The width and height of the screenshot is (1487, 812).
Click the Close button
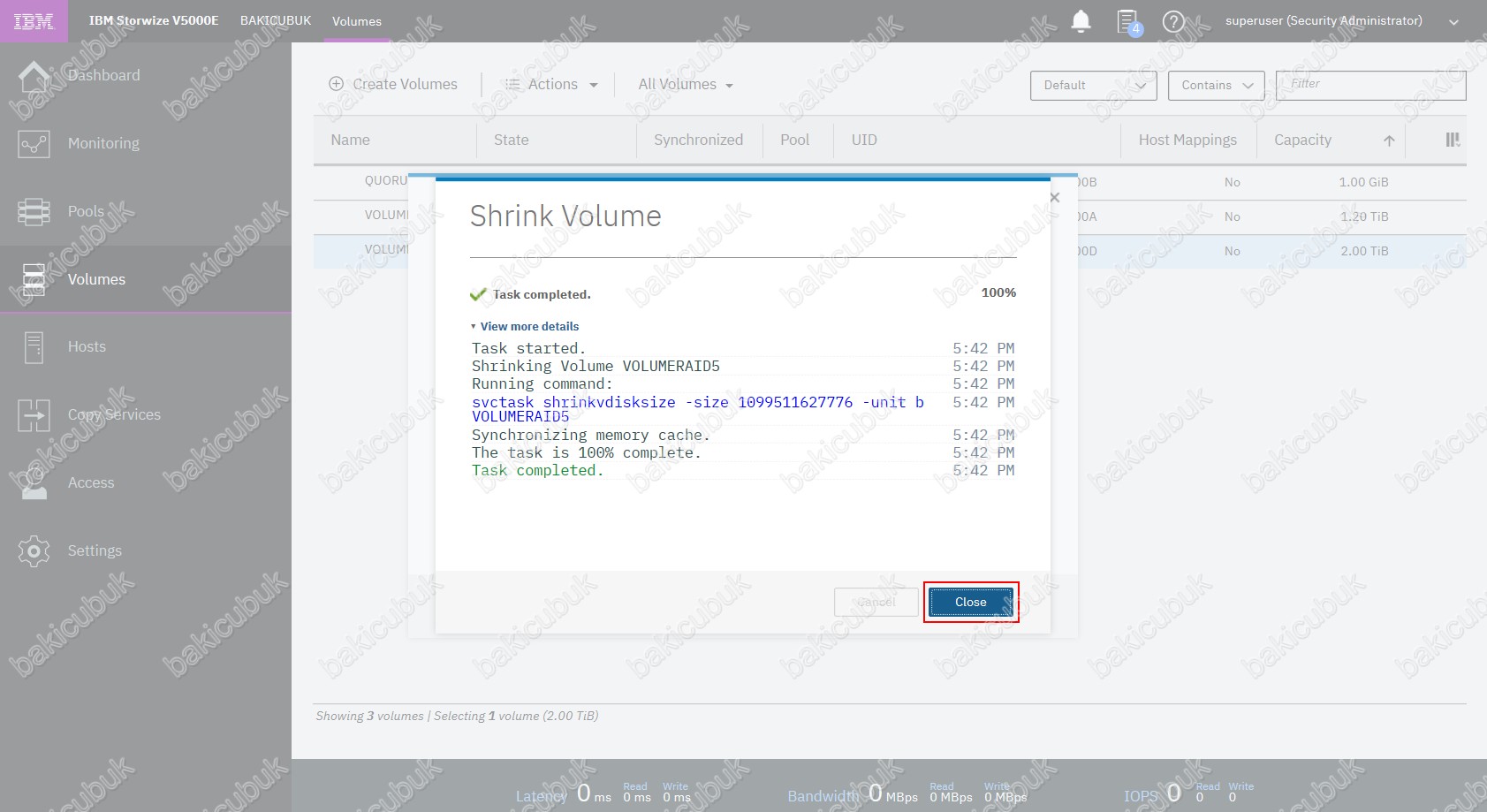point(970,602)
